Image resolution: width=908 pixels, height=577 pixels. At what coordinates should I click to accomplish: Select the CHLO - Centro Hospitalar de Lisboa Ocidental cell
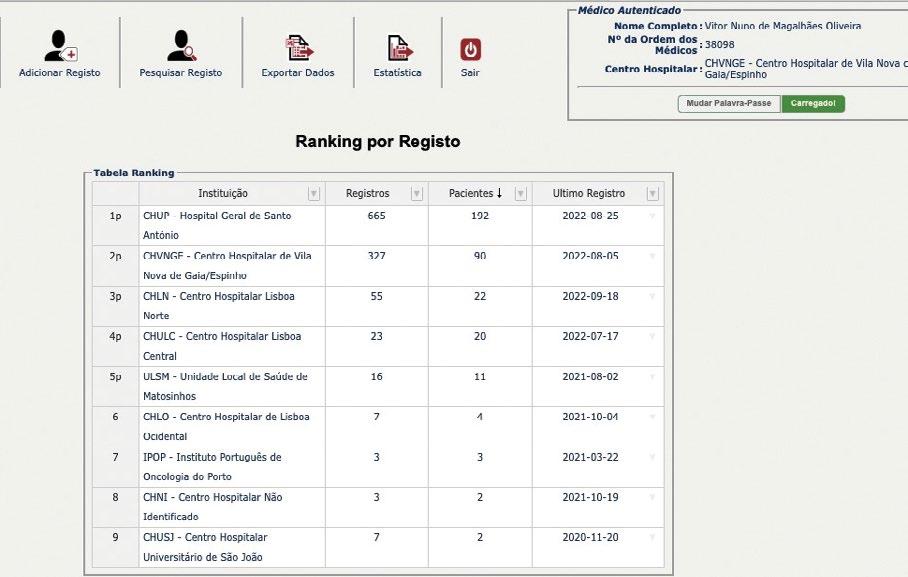(232, 426)
